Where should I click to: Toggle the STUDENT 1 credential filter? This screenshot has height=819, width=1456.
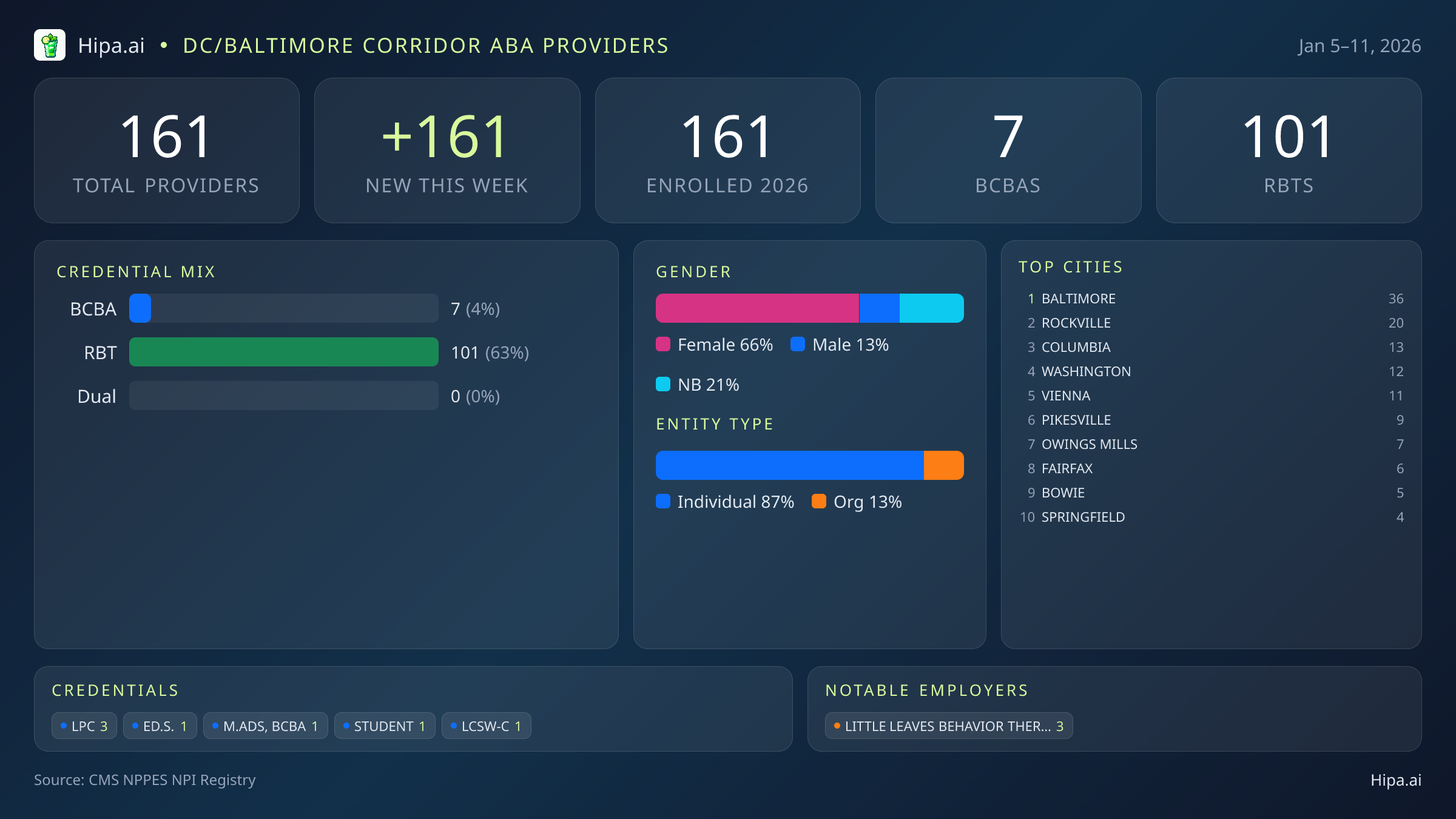pyautogui.click(x=384, y=726)
